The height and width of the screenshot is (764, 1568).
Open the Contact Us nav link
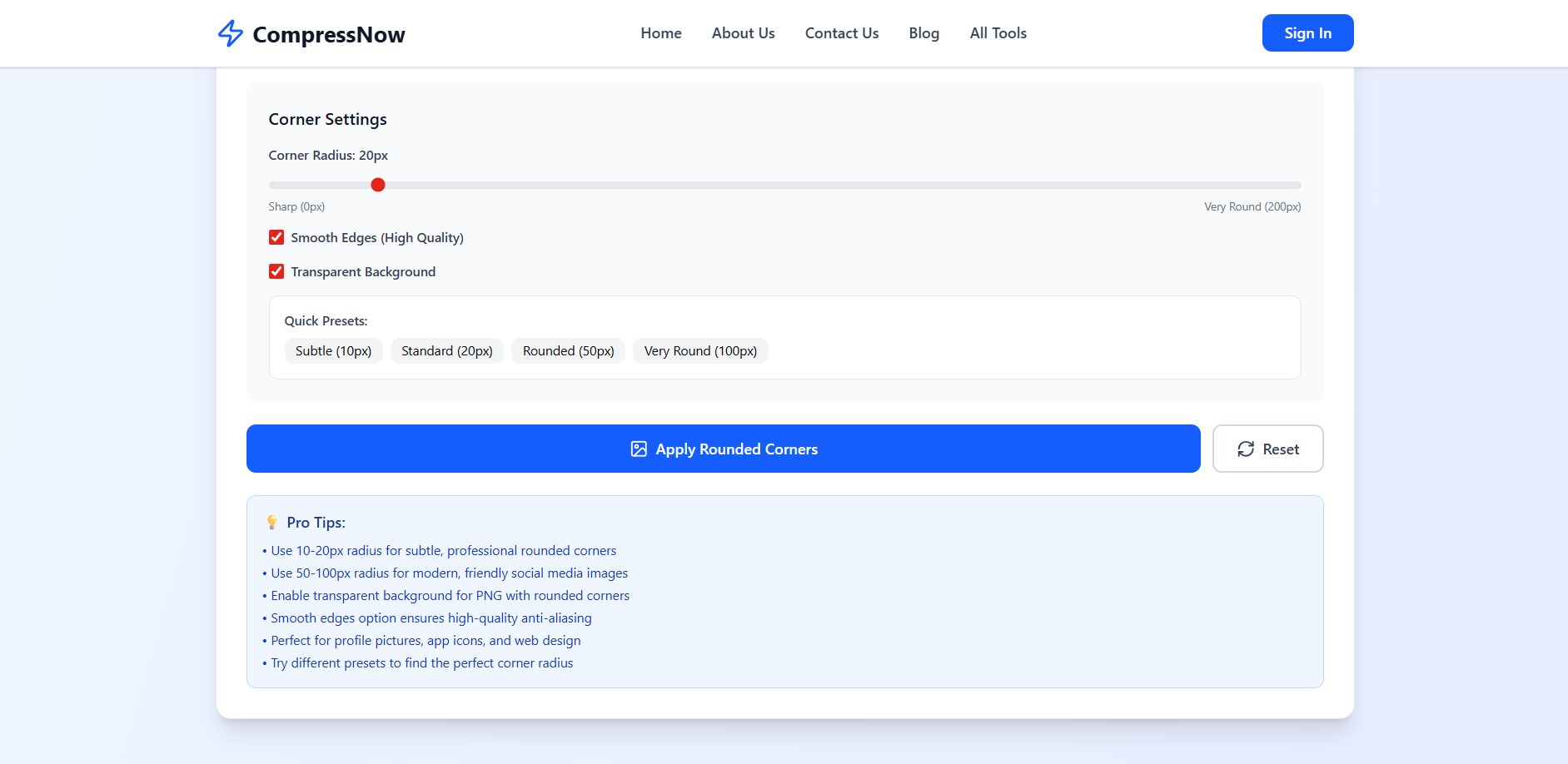click(x=842, y=33)
